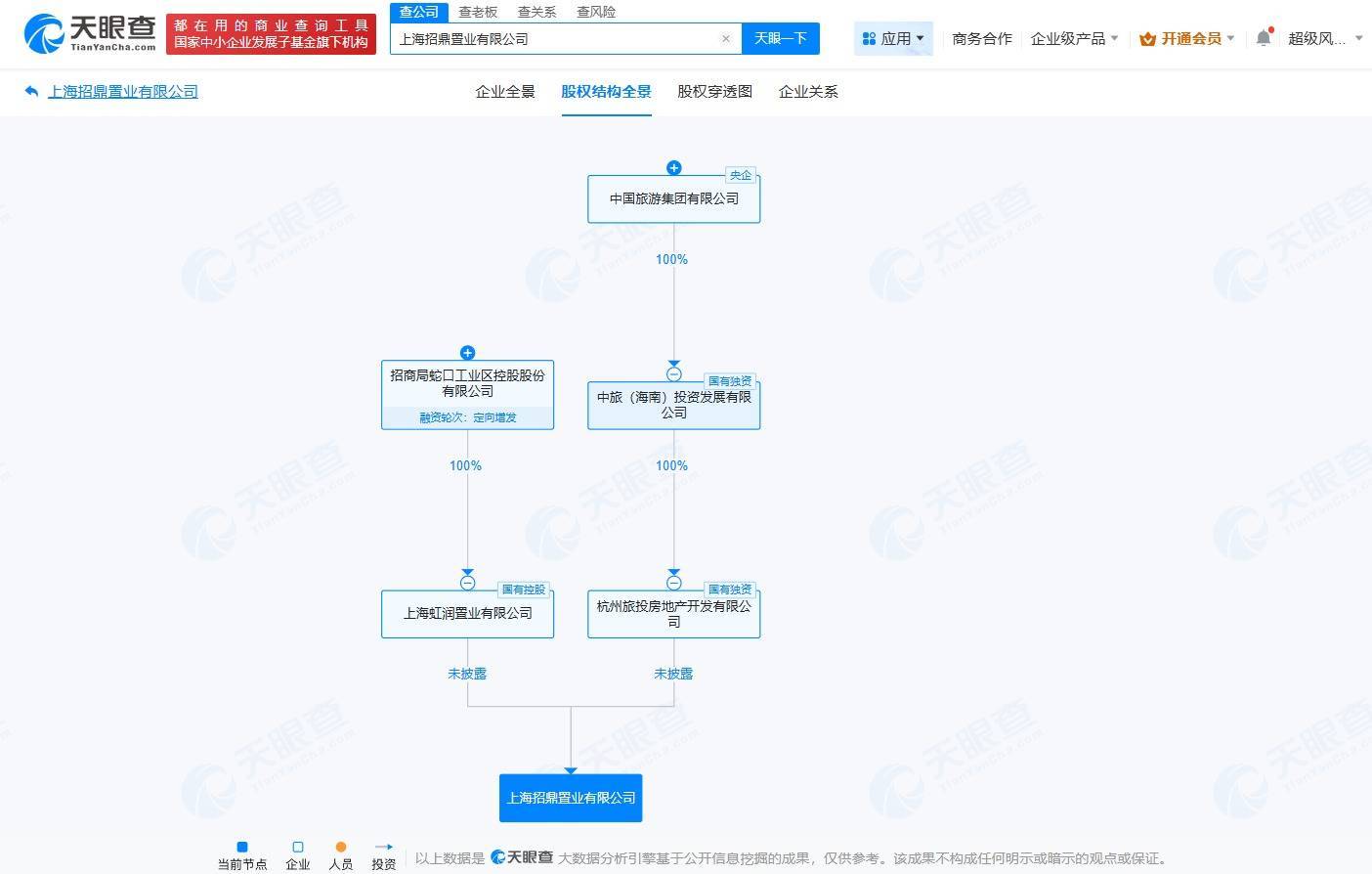The width and height of the screenshot is (1372, 874).
Task: Click the 国有控股 tag on 上海虹润置业
Action: tap(524, 590)
